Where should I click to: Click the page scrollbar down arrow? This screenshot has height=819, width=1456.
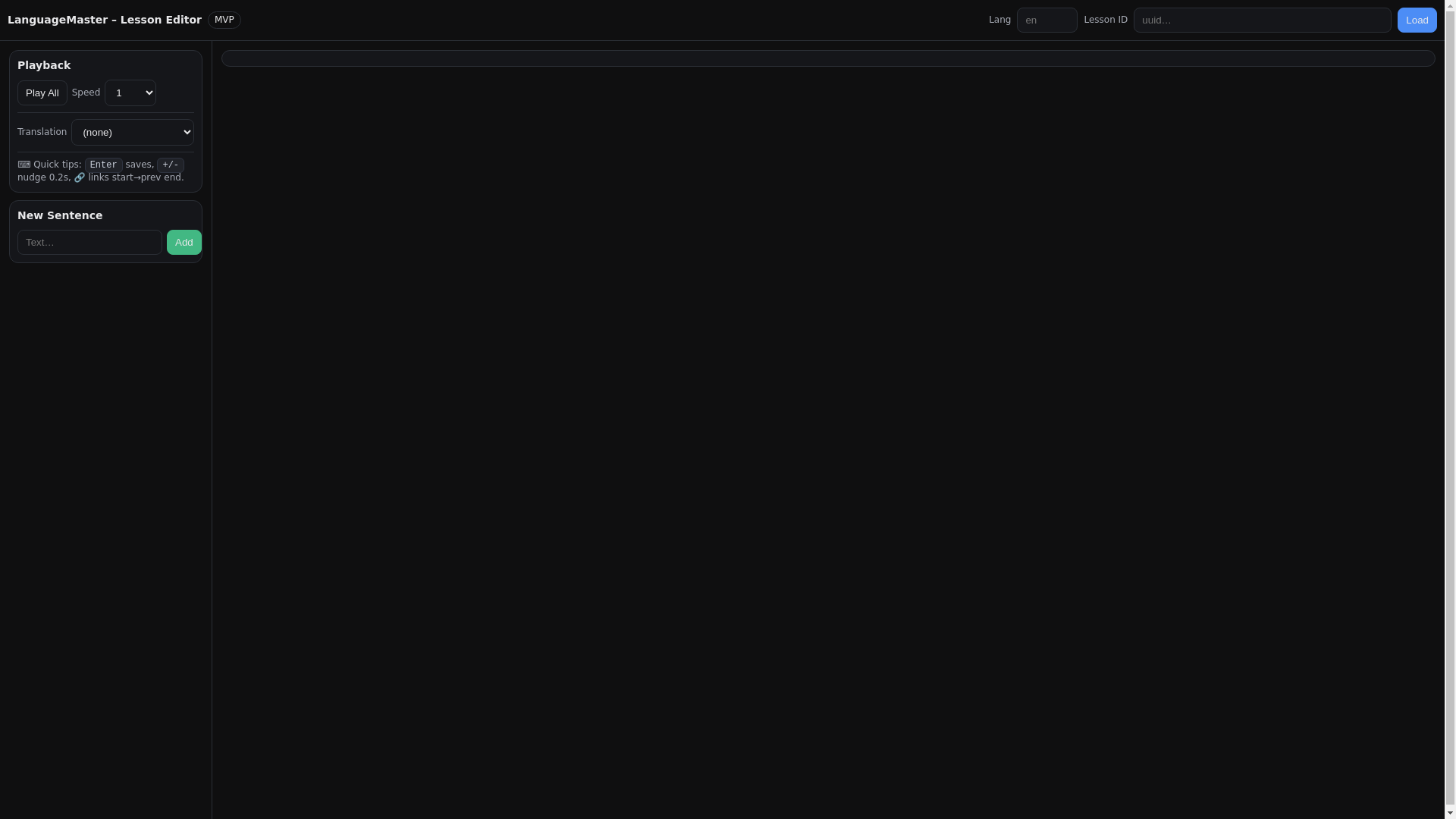point(1450,813)
